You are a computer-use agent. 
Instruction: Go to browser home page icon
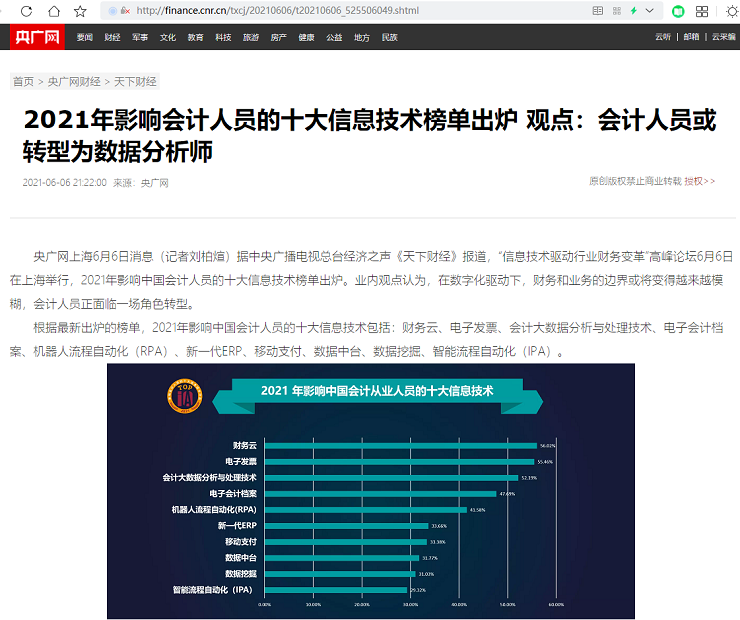coord(53,11)
